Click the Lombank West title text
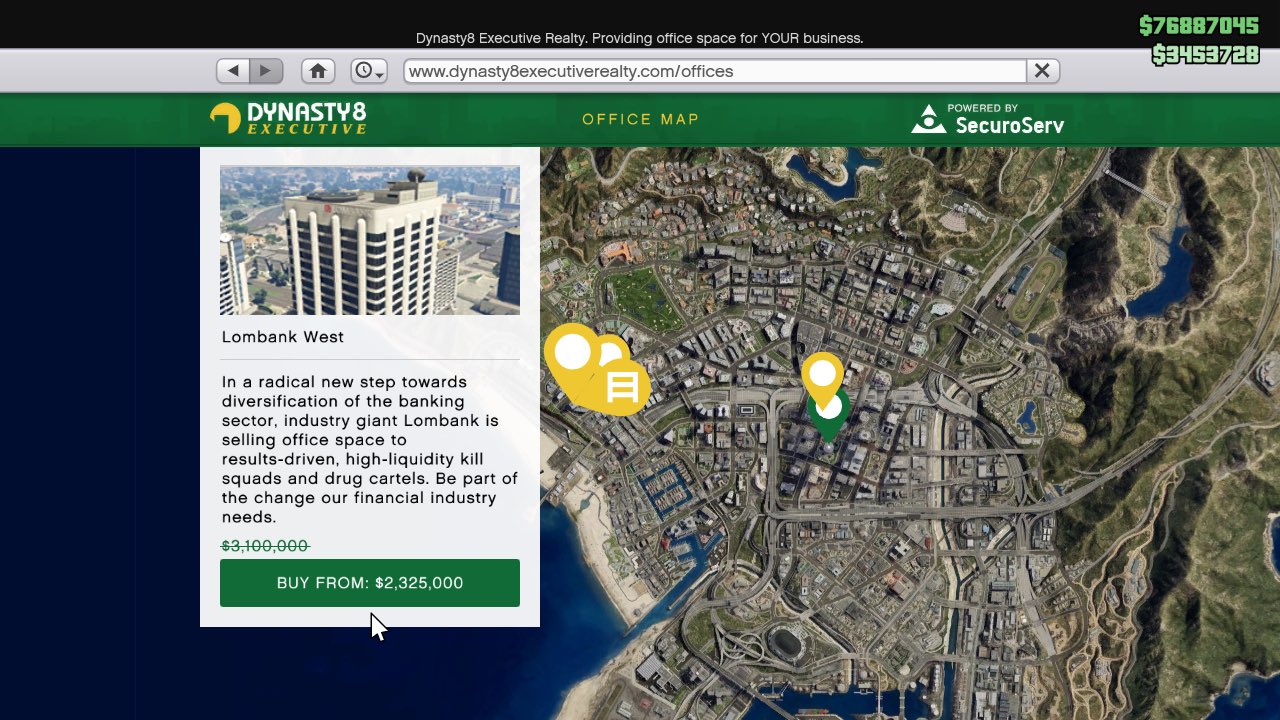 click(283, 337)
